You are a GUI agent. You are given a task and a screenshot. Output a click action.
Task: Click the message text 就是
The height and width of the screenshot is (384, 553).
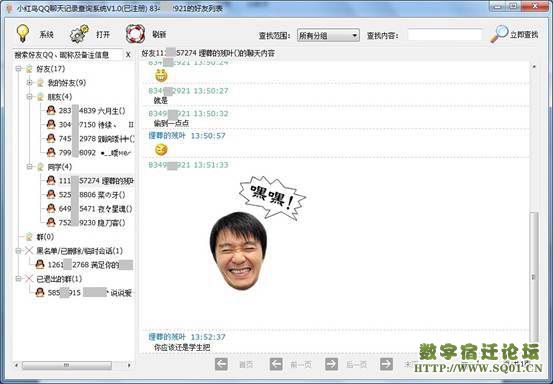click(x=161, y=100)
